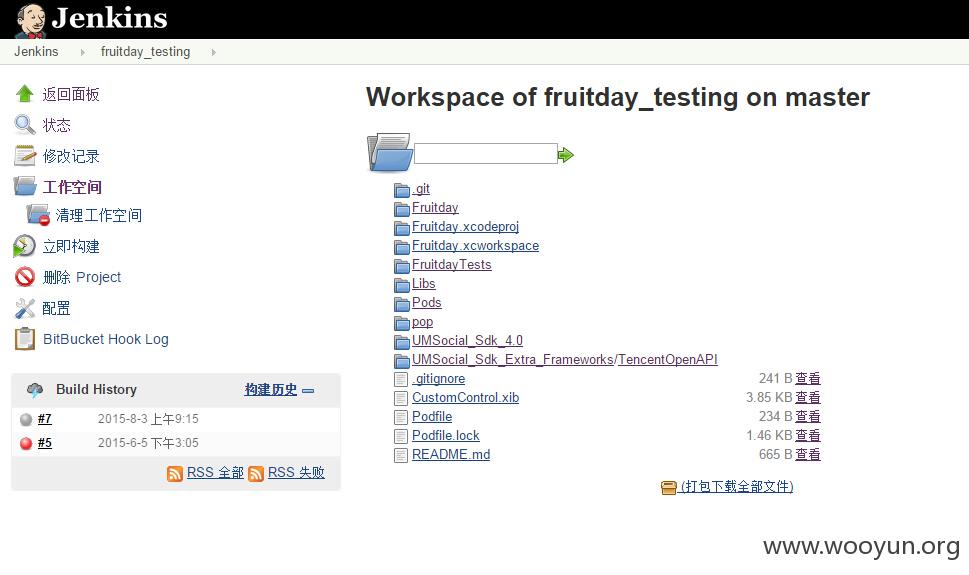Click the red status ball for build #5

26,443
